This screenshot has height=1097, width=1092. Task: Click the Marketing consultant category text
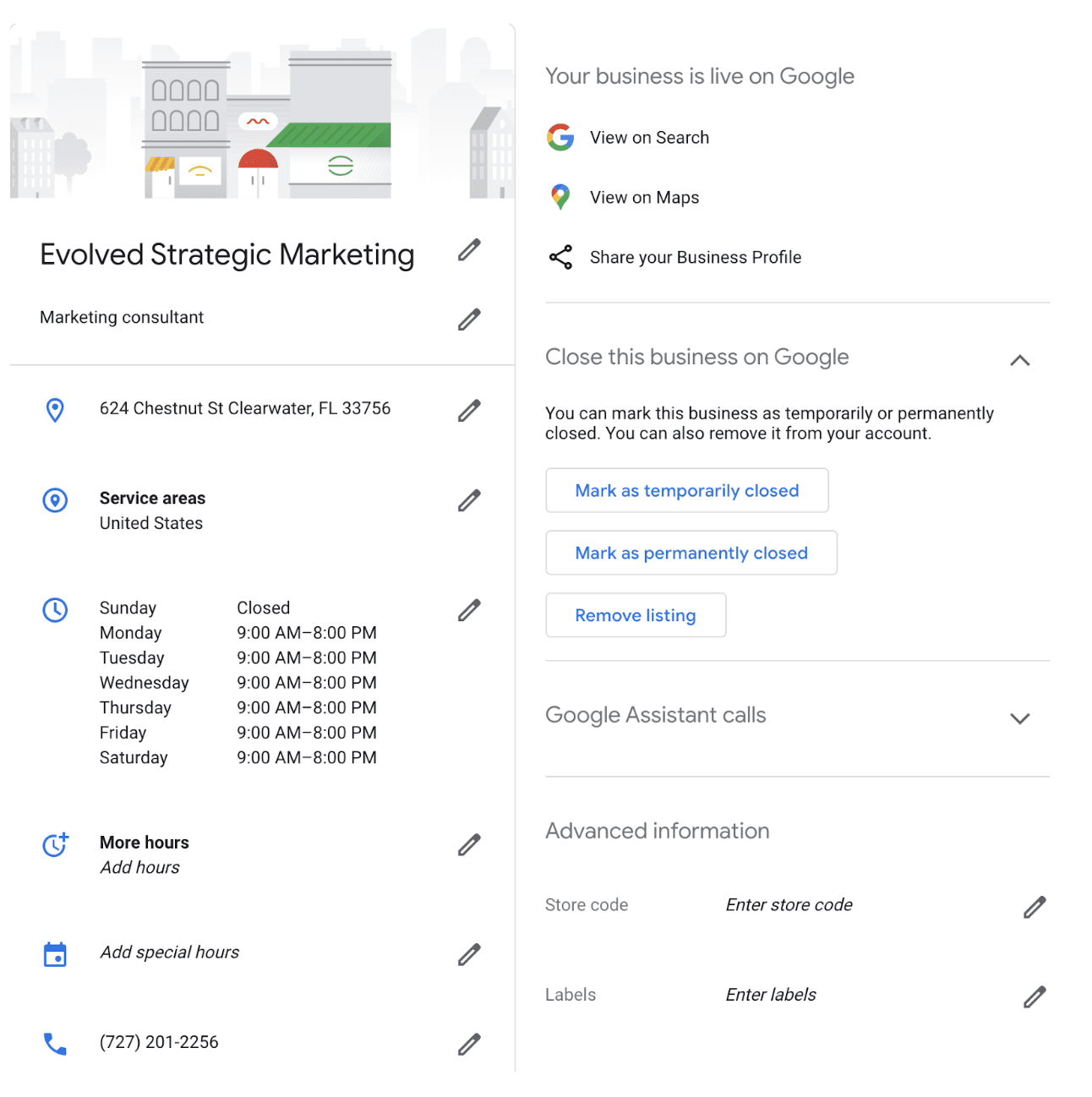(x=122, y=317)
